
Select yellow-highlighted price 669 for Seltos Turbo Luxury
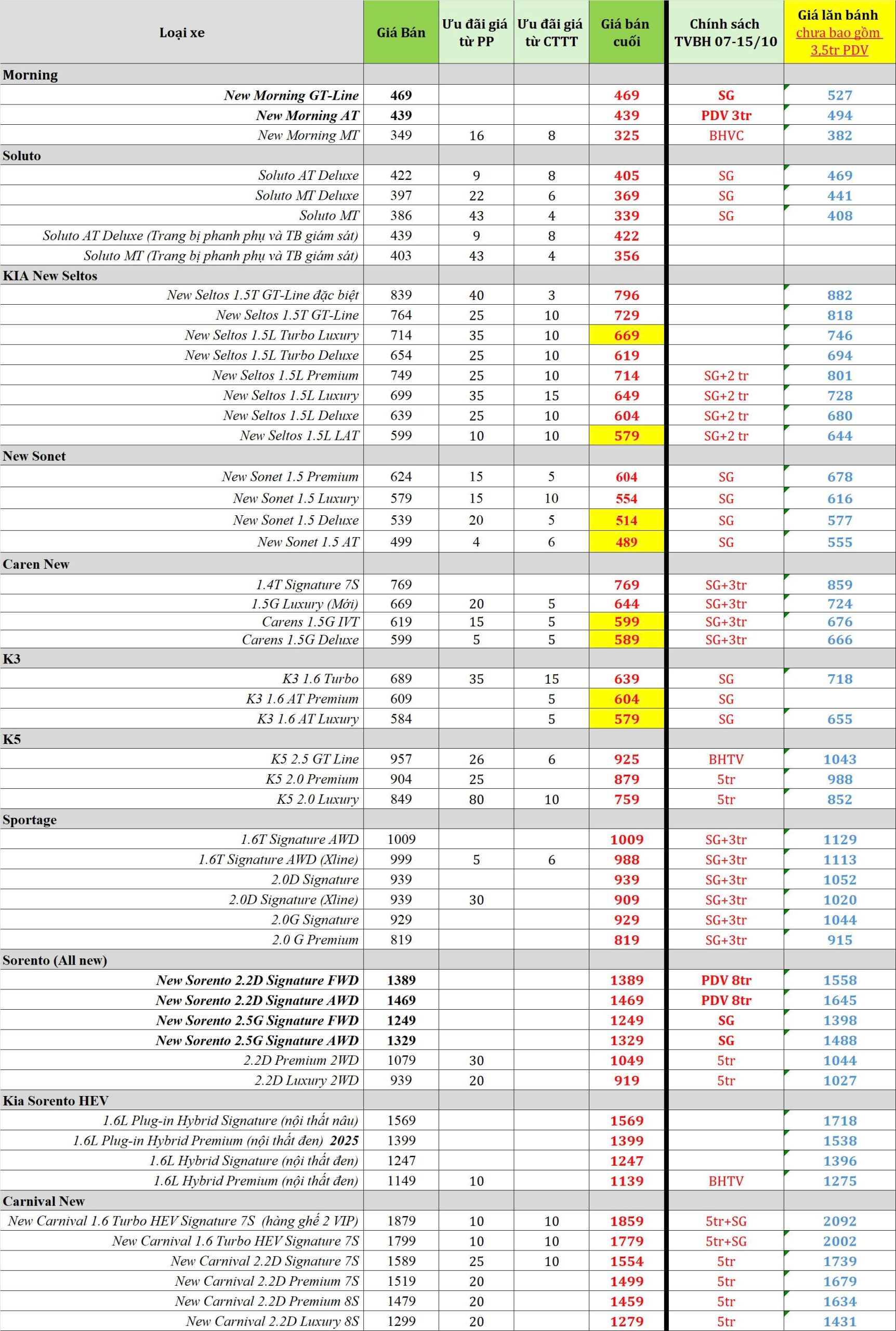point(626,335)
